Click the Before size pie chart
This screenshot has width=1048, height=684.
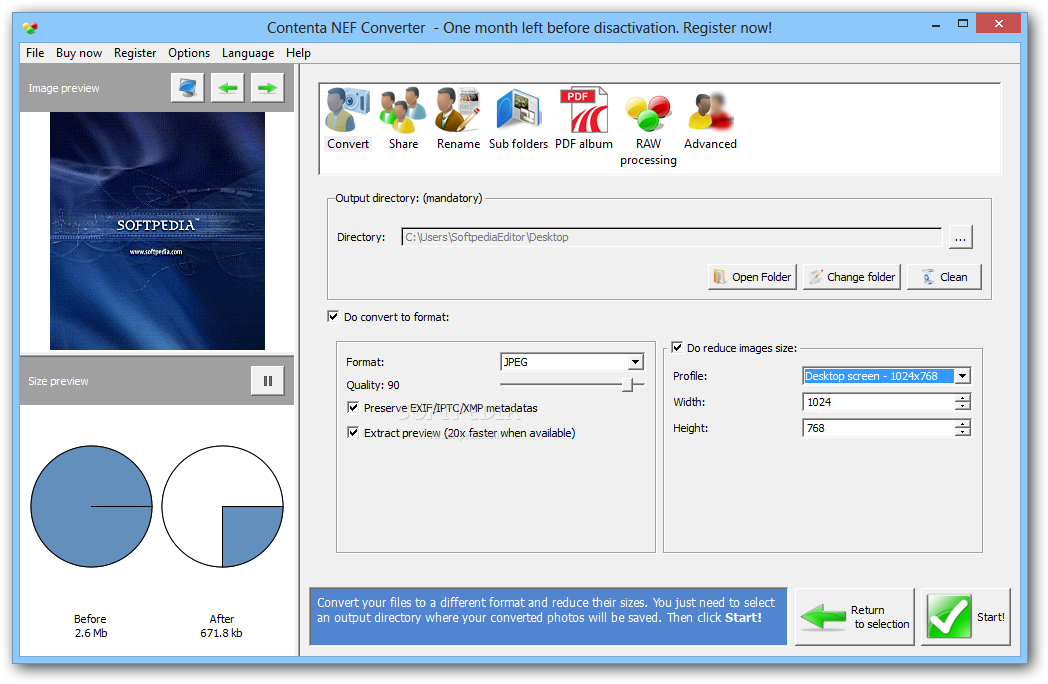coord(91,506)
